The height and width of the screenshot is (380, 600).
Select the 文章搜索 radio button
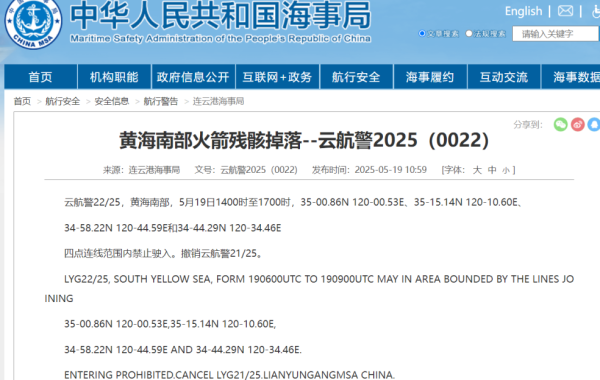pos(422,34)
